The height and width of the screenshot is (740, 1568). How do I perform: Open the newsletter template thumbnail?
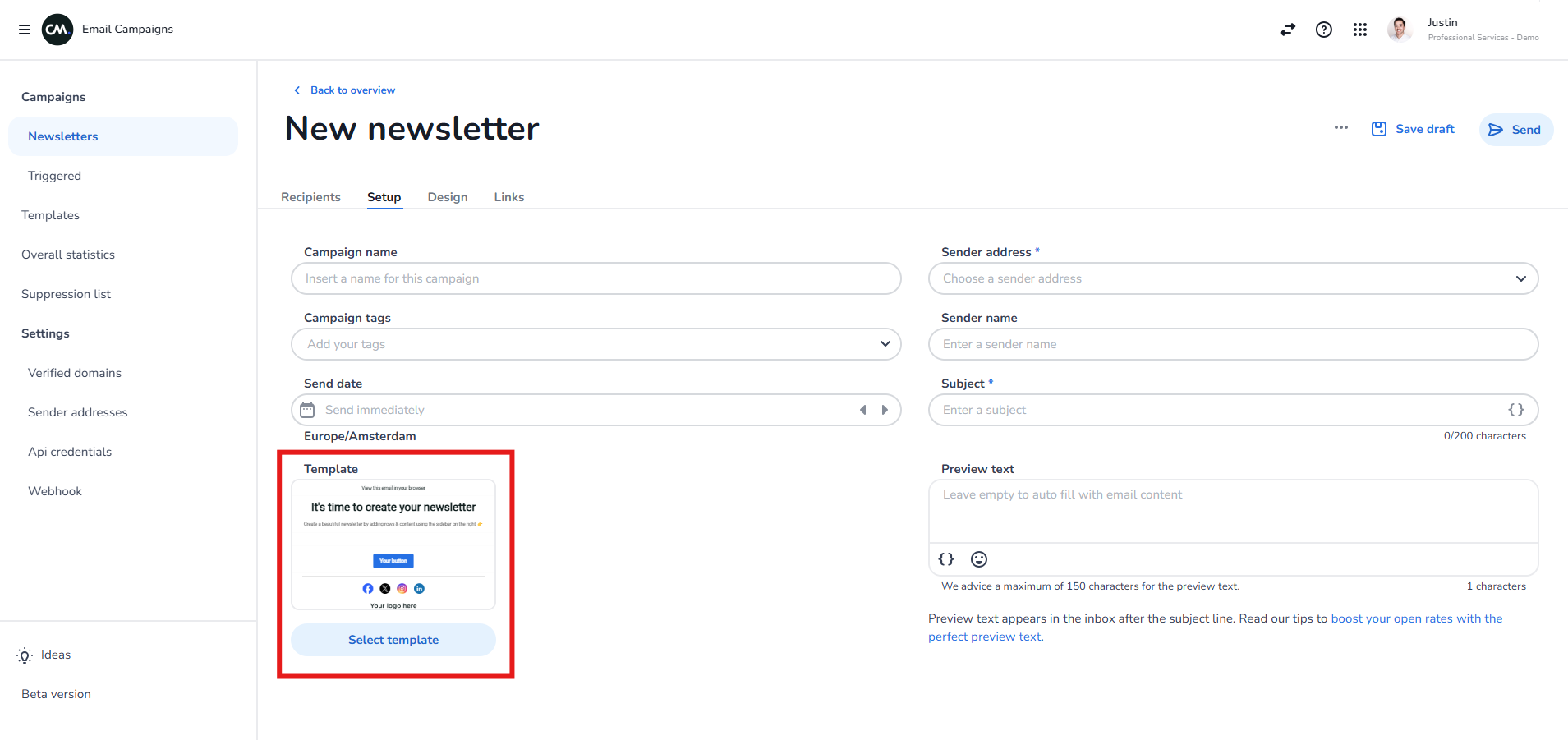pos(393,545)
